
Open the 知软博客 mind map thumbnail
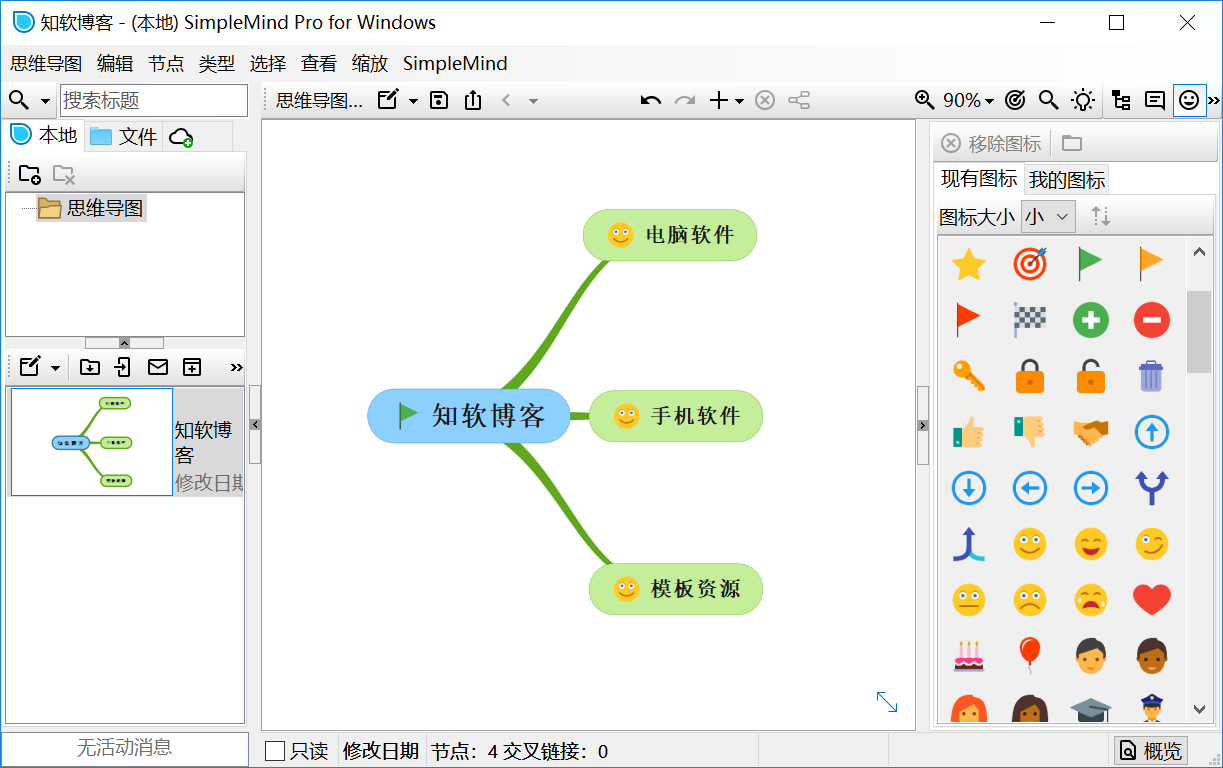(92, 442)
